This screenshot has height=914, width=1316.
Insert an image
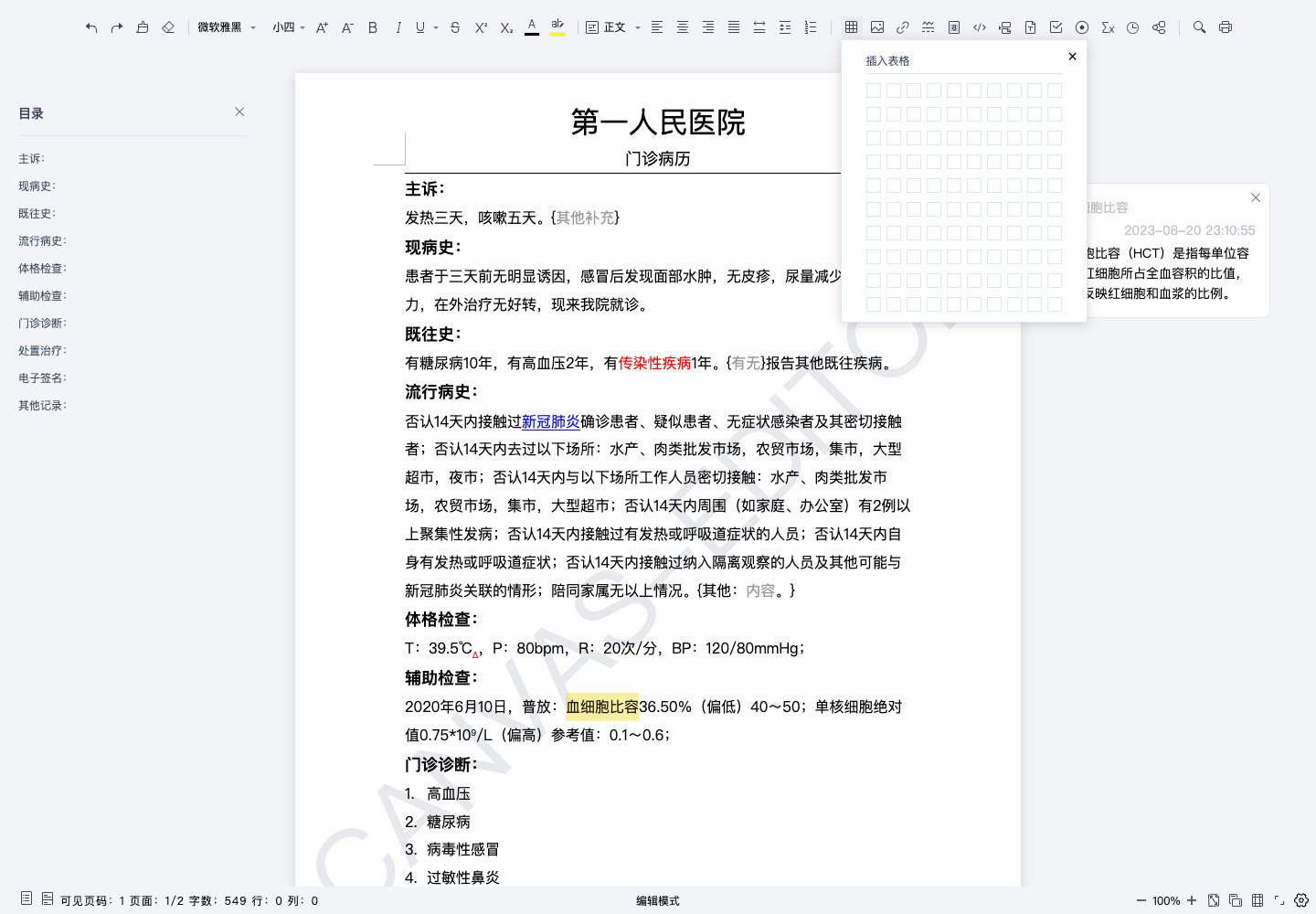point(877,27)
